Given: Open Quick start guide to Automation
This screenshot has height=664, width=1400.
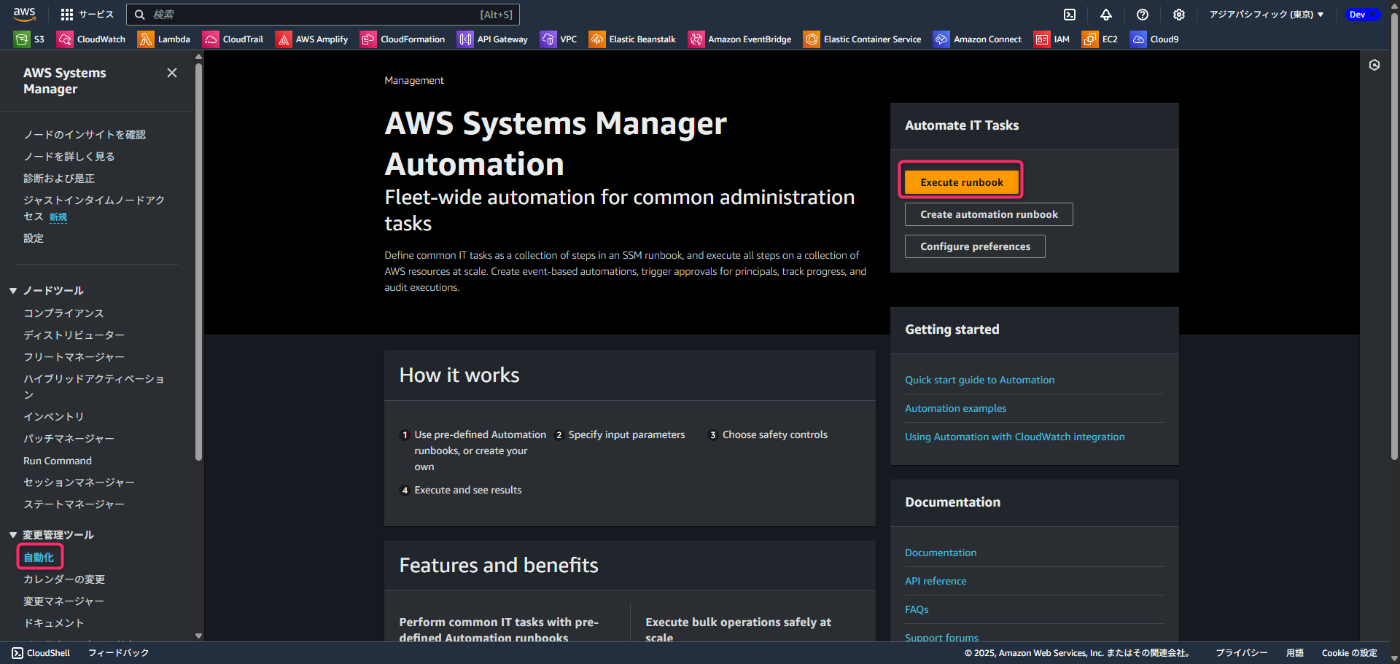Looking at the screenshot, I should 980,380.
